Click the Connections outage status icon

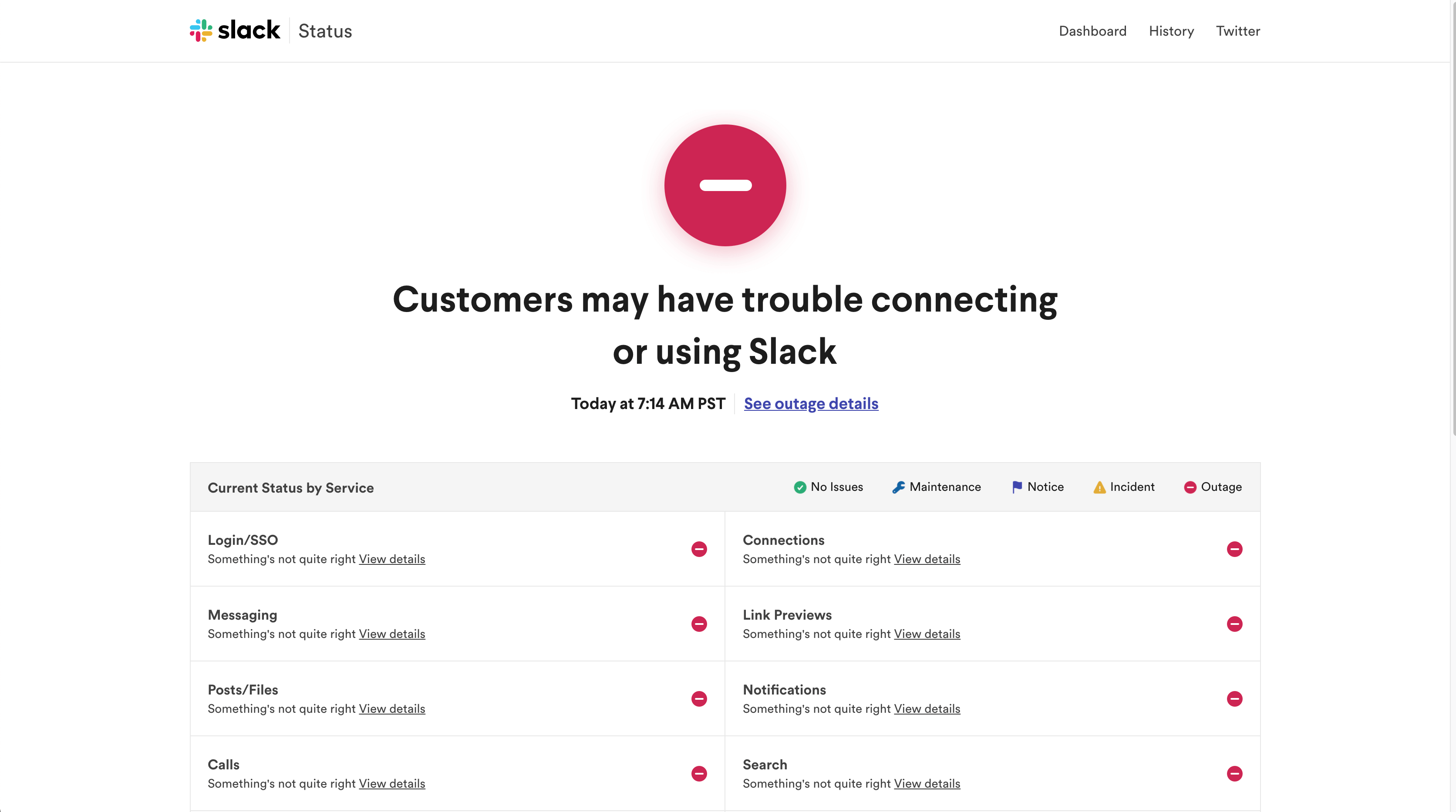tap(1234, 549)
